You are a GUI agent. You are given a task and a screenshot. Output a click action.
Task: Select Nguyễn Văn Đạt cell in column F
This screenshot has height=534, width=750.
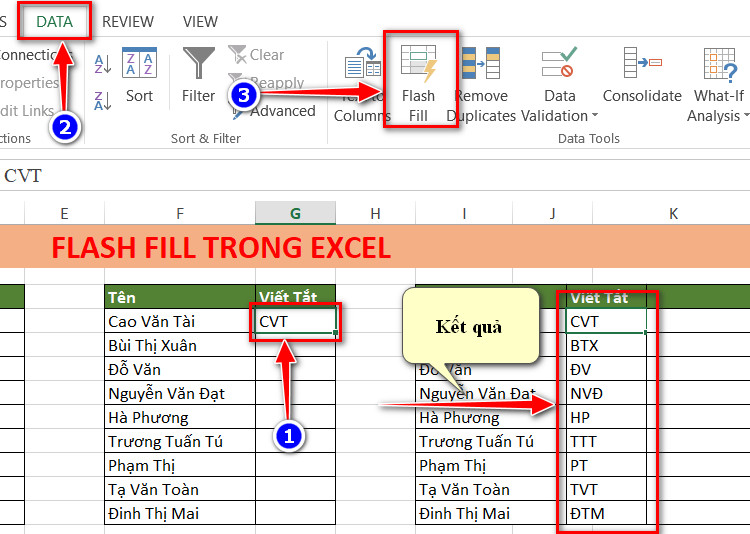180,393
